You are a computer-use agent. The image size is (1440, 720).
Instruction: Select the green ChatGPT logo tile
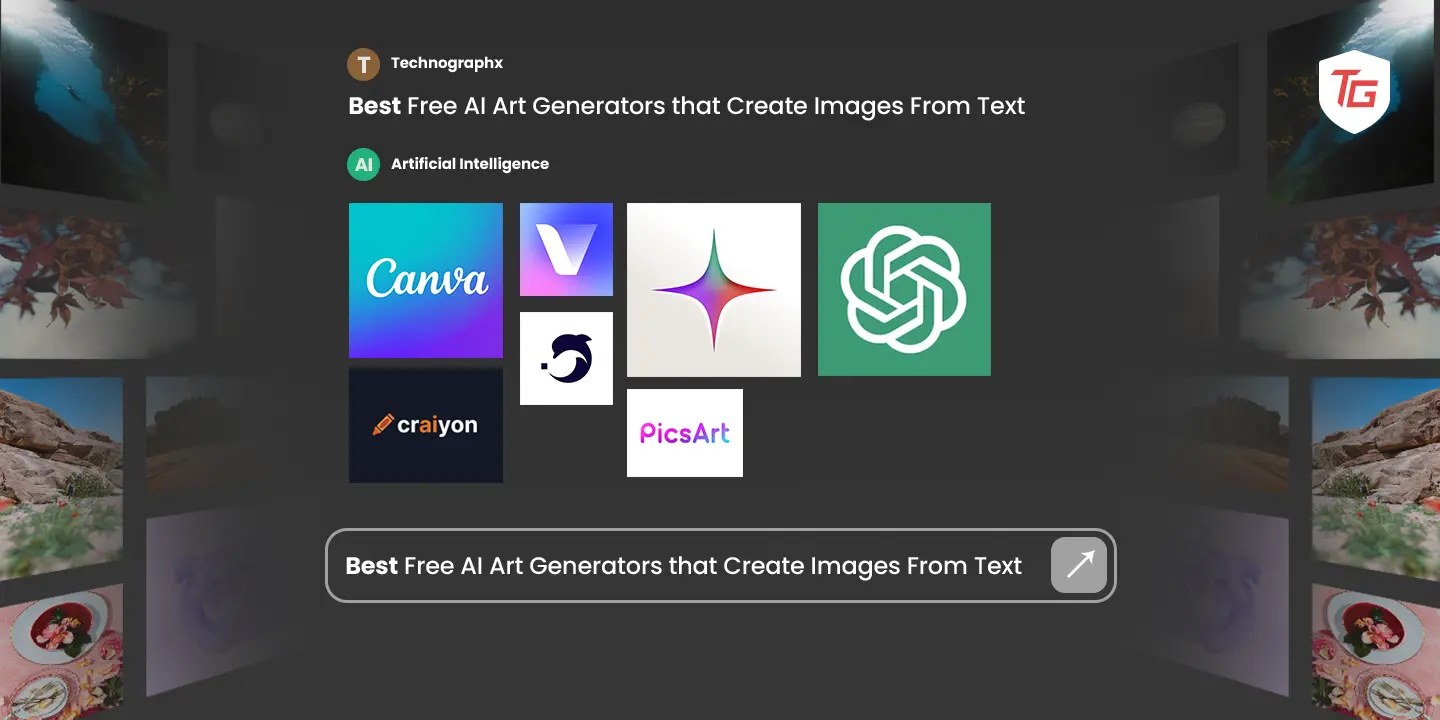pyautogui.click(x=904, y=290)
